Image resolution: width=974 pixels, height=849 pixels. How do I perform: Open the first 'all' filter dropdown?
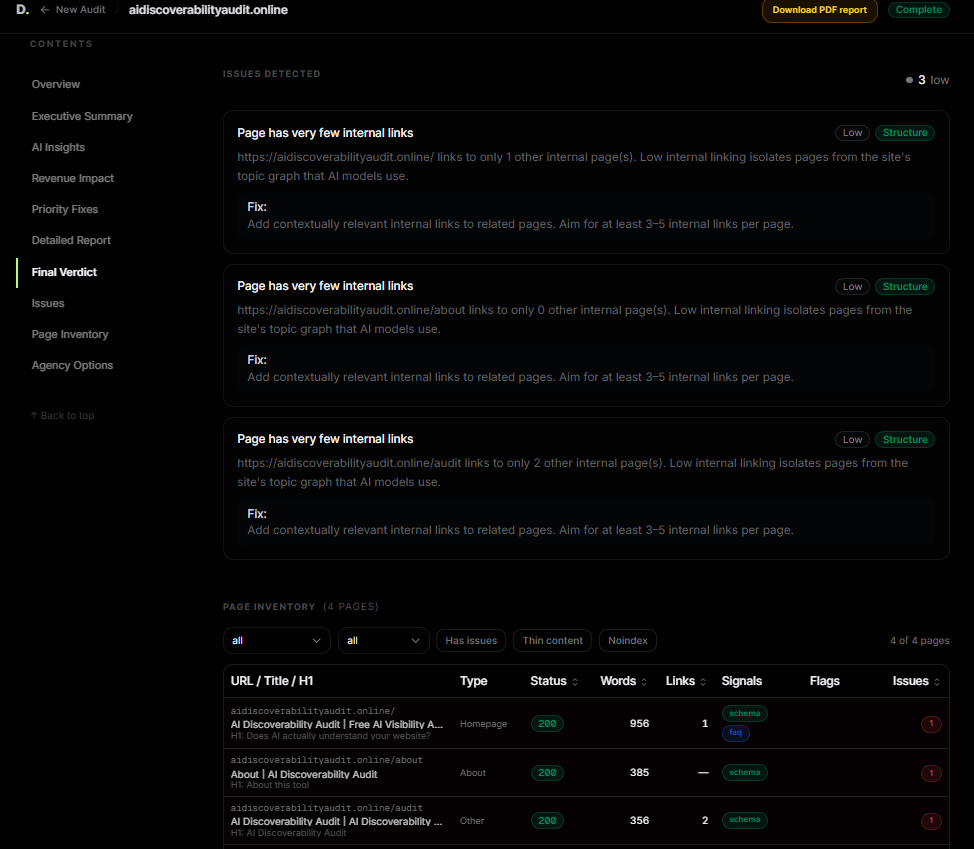276,641
